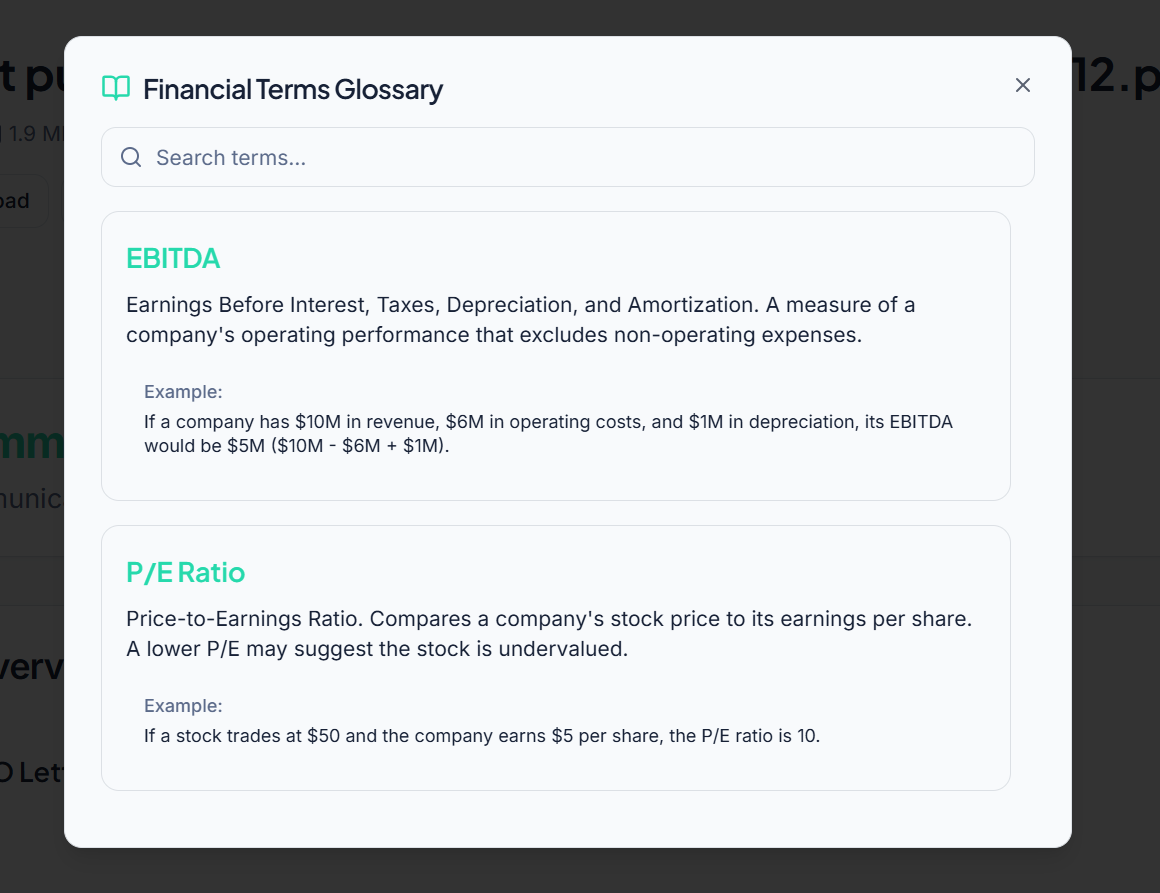1160x893 pixels.
Task: Dismiss the Financial Terms Glossary dialog
Action: coord(1022,85)
